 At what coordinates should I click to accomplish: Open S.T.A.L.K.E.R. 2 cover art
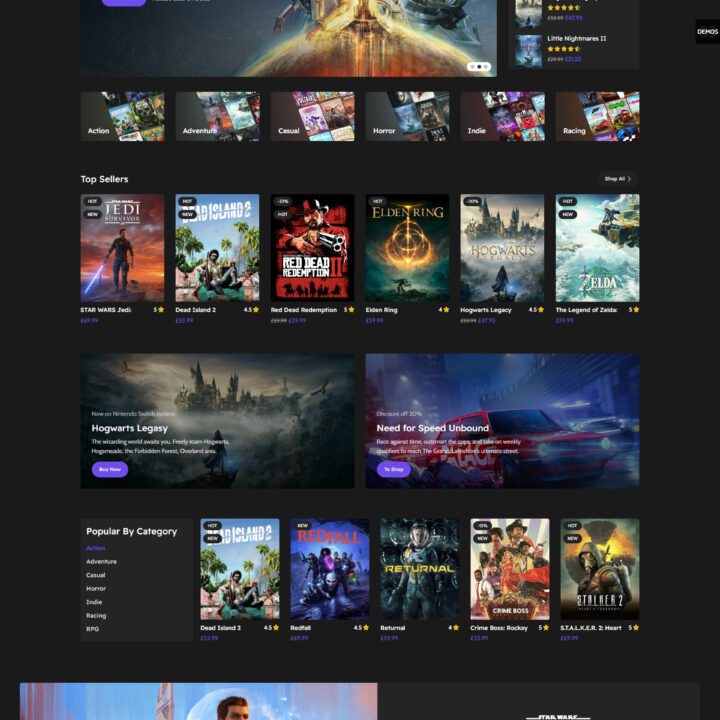tap(600, 569)
